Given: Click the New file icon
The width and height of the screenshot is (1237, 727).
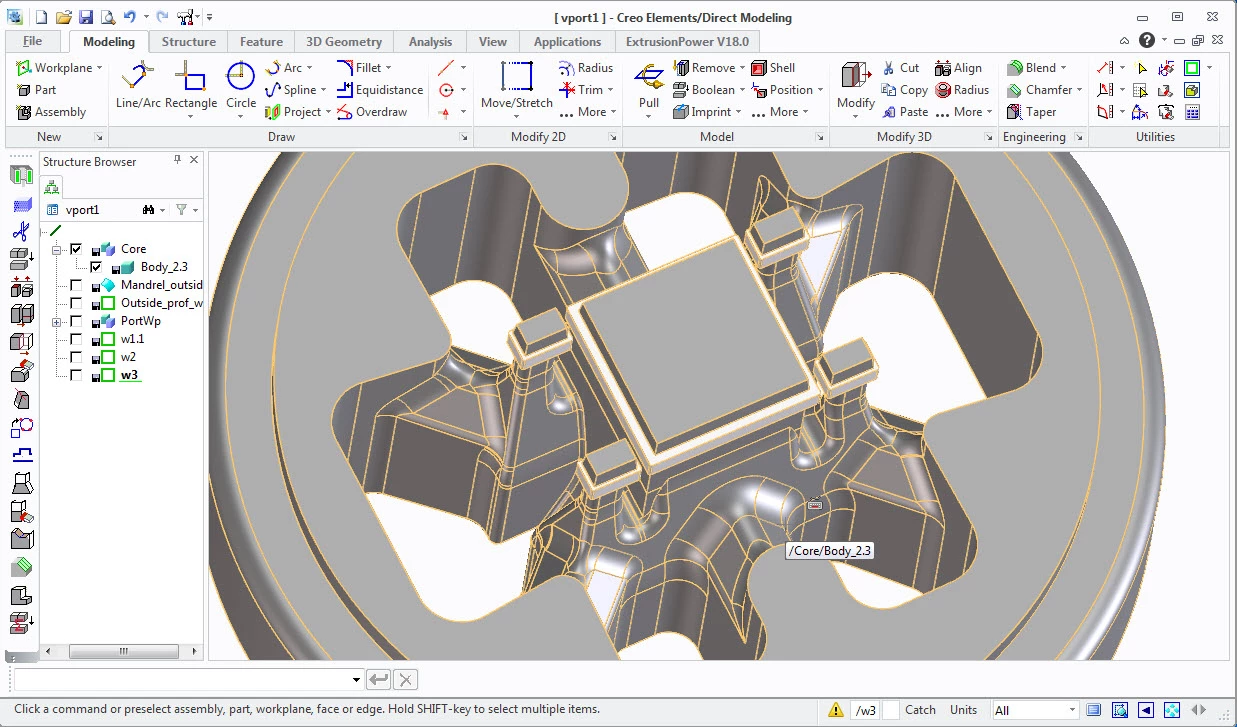Looking at the screenshot, I should [41, 17].
